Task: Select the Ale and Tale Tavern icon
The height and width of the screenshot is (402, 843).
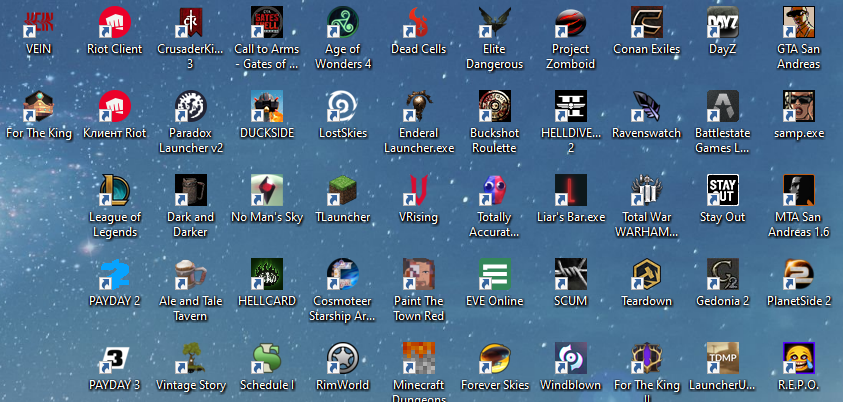Action: click(x=190, y=274)
